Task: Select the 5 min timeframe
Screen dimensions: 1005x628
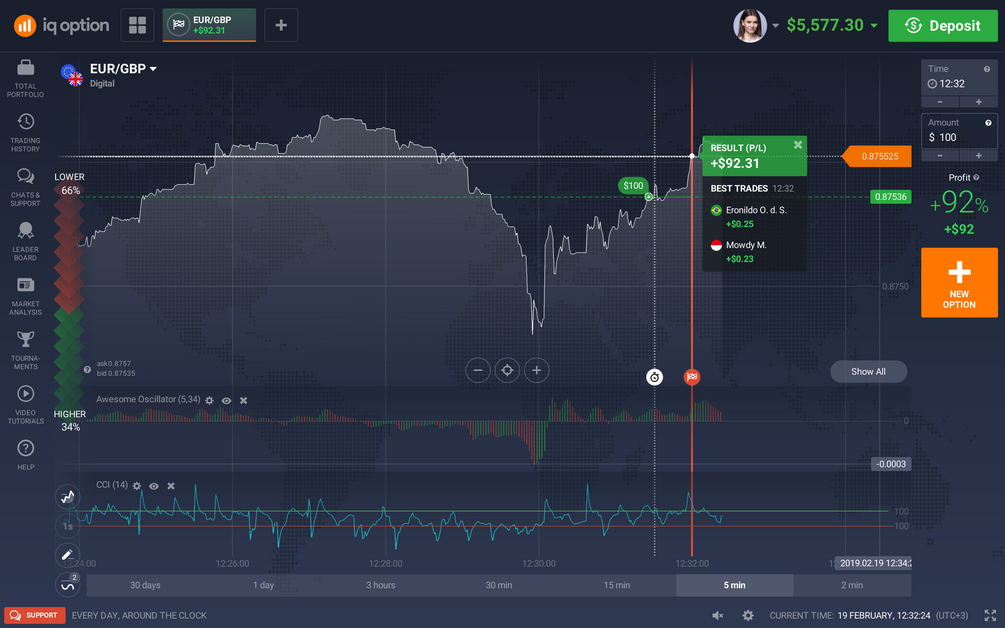Action: tap(735, 585)
